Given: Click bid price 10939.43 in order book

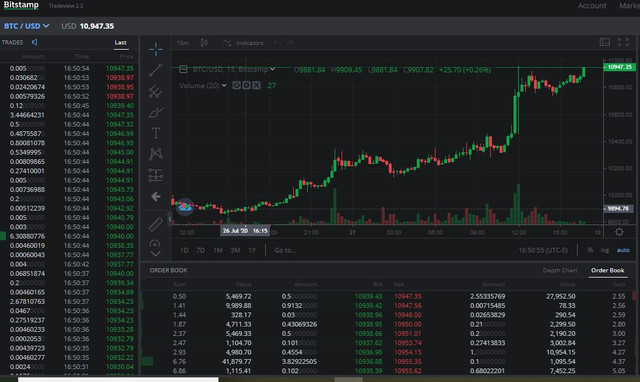Looking at the screenshot, I should click(x=368, y=296).
